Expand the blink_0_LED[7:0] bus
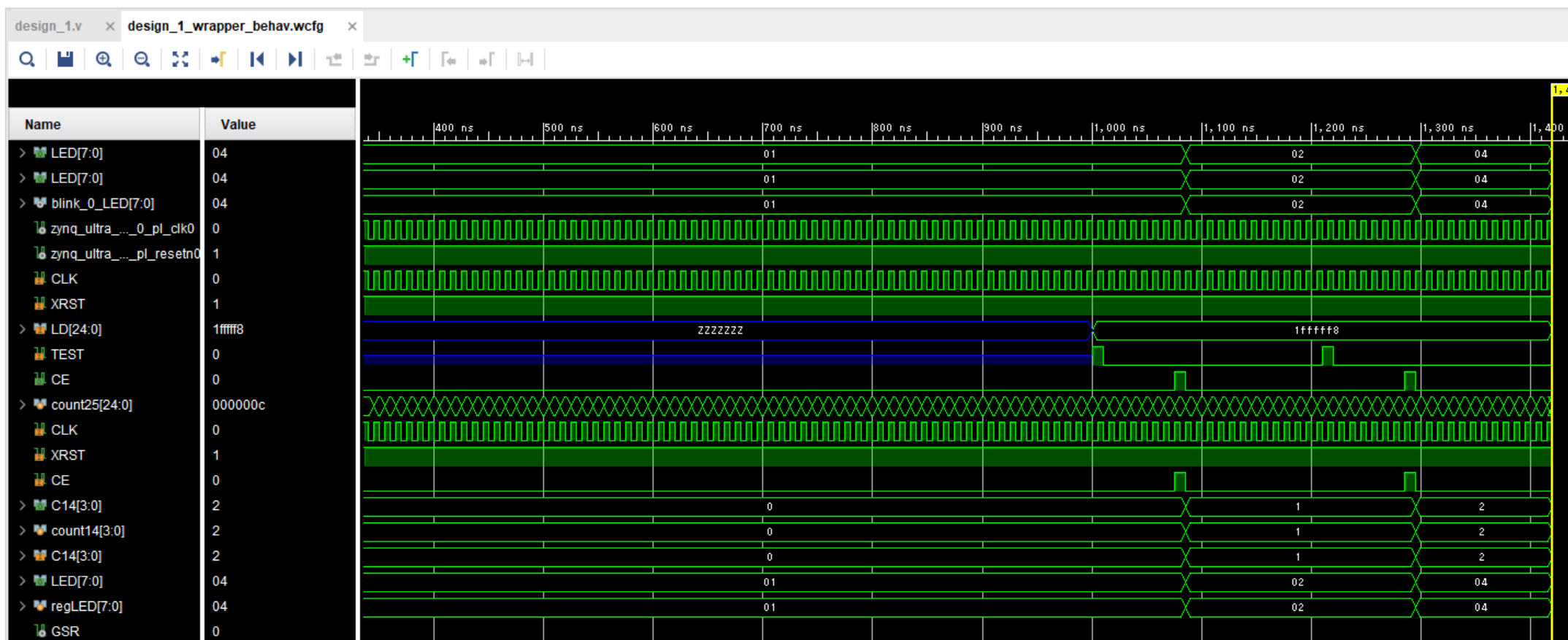The width and height of the screenshot is (1568, 640). (x=22, y=203)
